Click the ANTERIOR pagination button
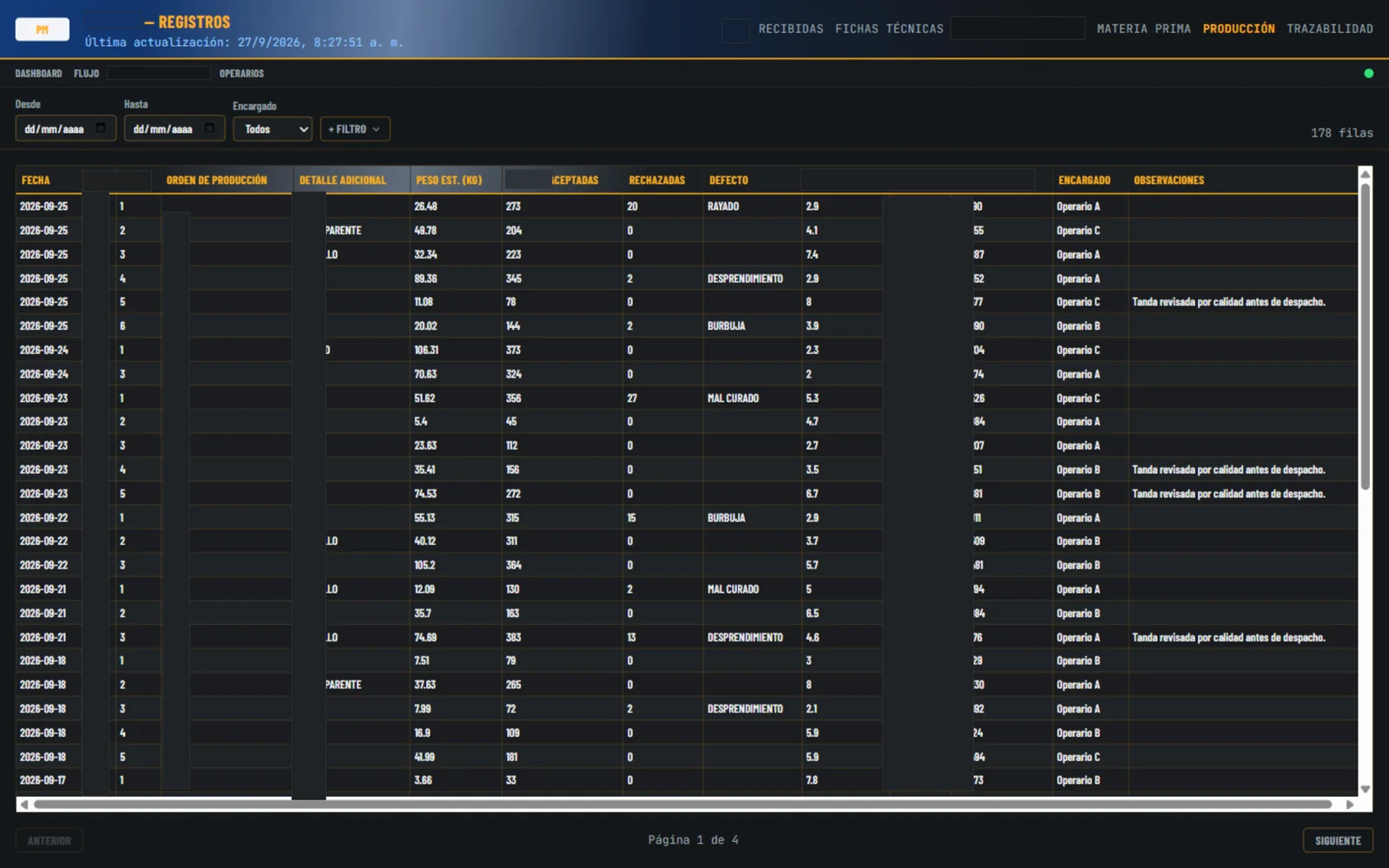Viewport: 1389px width, 868px height. tap(49, 840)
